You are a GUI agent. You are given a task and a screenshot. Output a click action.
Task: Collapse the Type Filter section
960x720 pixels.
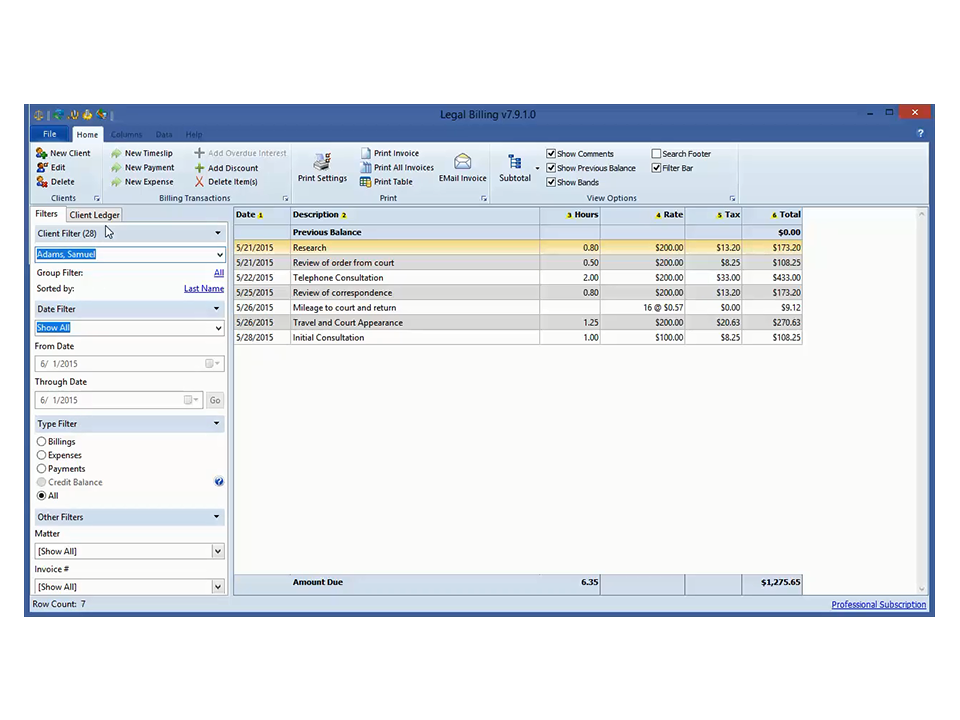coord(216,424)
